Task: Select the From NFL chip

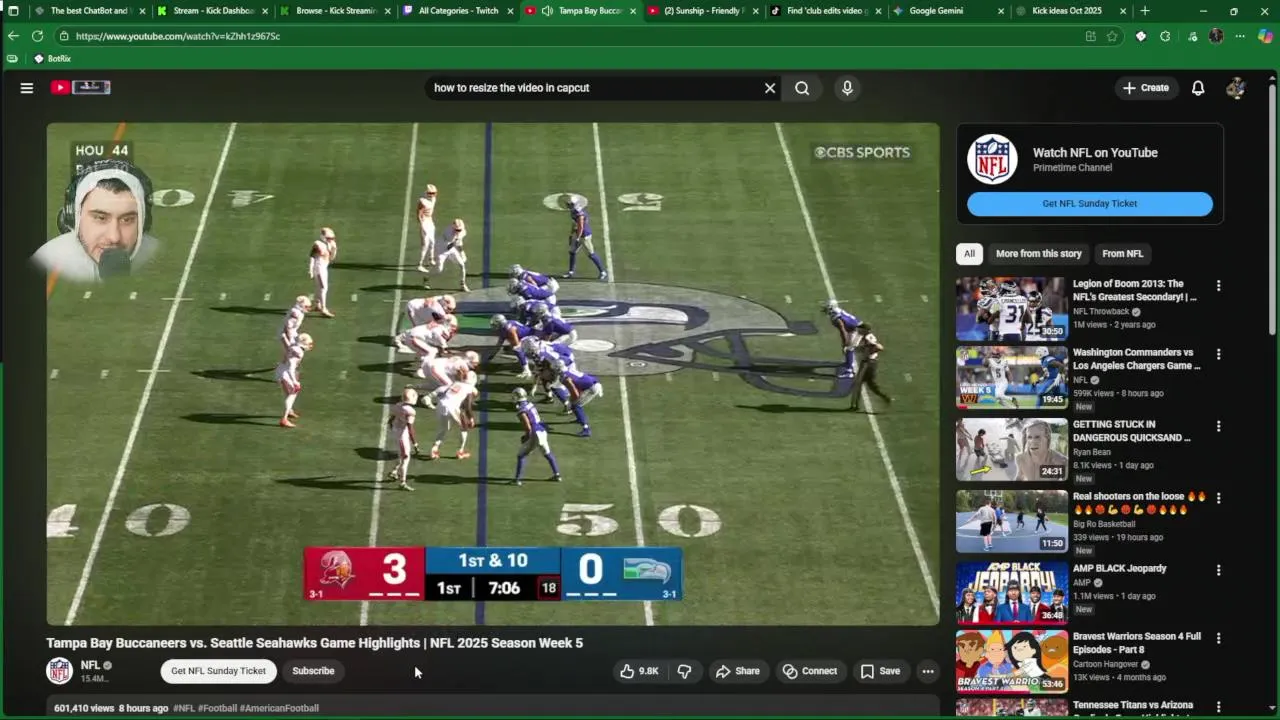Action: (1122, 254)
